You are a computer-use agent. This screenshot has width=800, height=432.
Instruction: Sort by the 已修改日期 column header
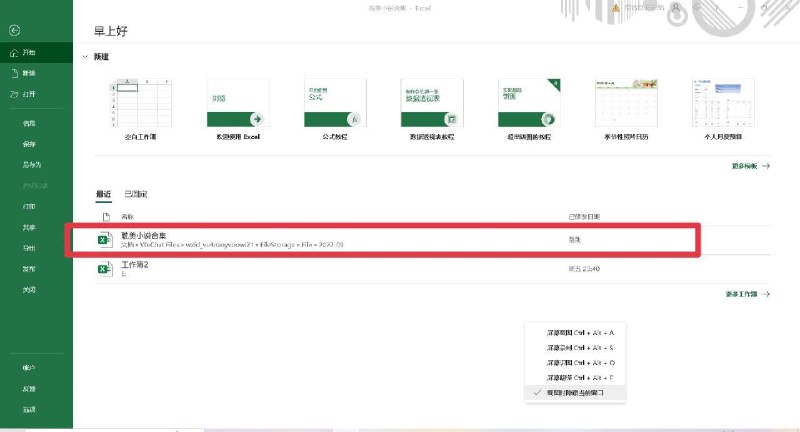tap(584, 217)
